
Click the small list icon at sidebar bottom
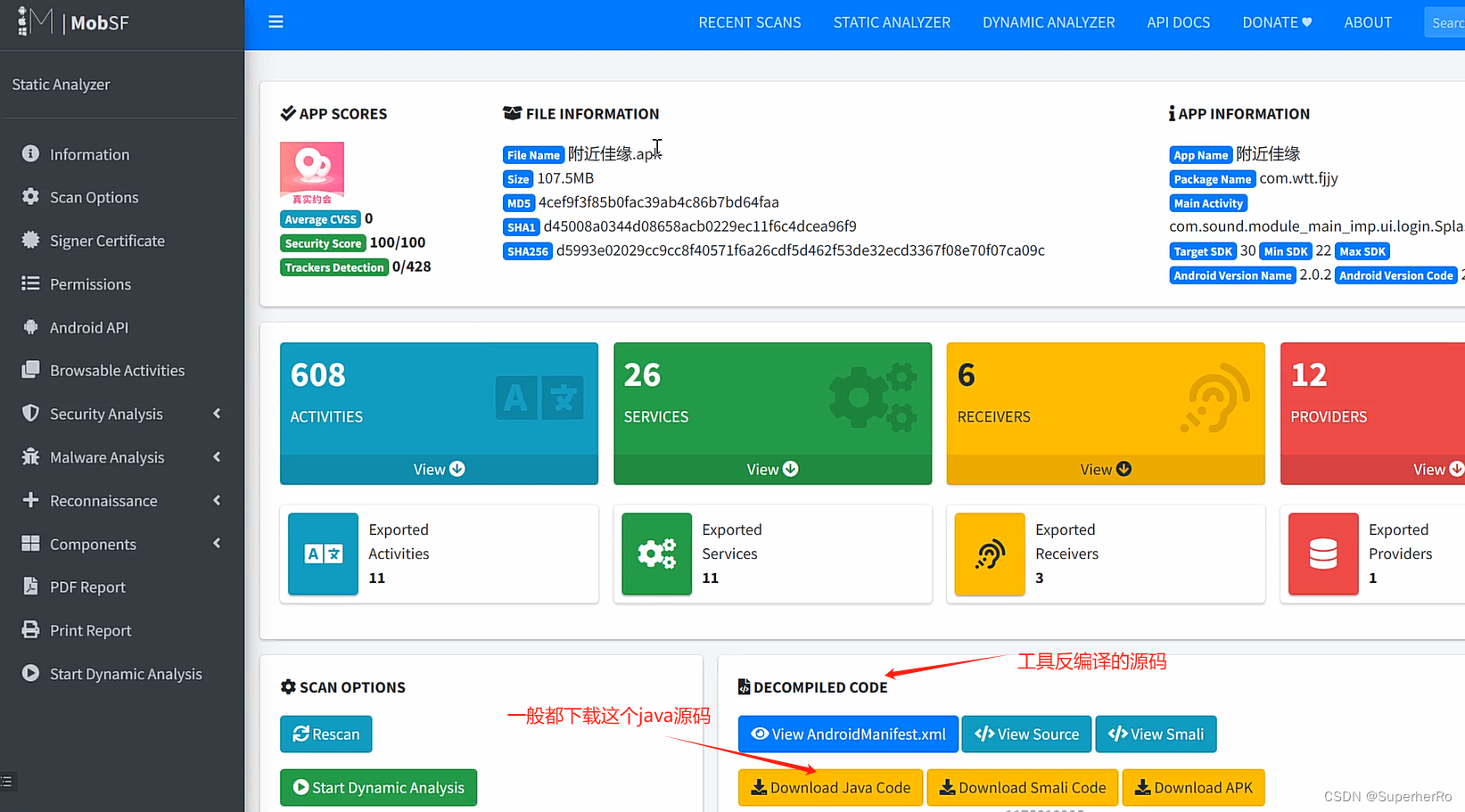6,782
